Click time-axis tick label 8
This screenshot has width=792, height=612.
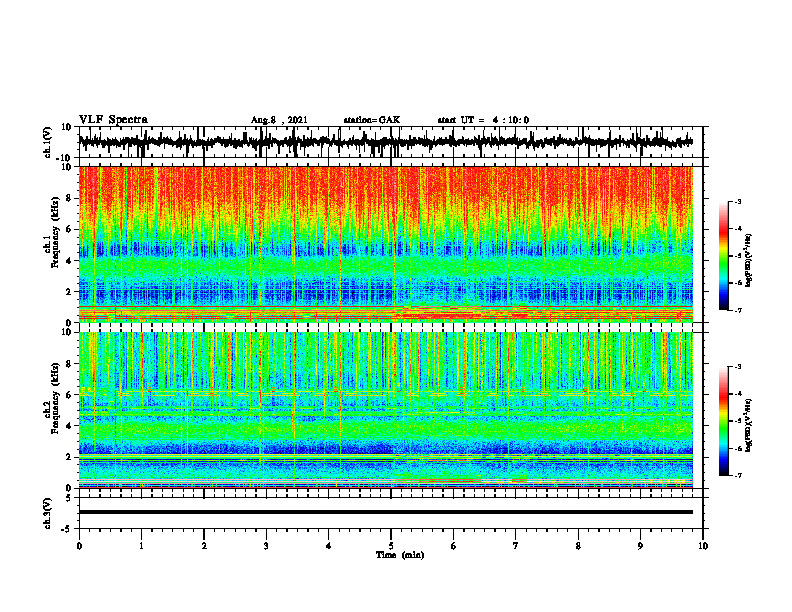[x=578, y=546]
